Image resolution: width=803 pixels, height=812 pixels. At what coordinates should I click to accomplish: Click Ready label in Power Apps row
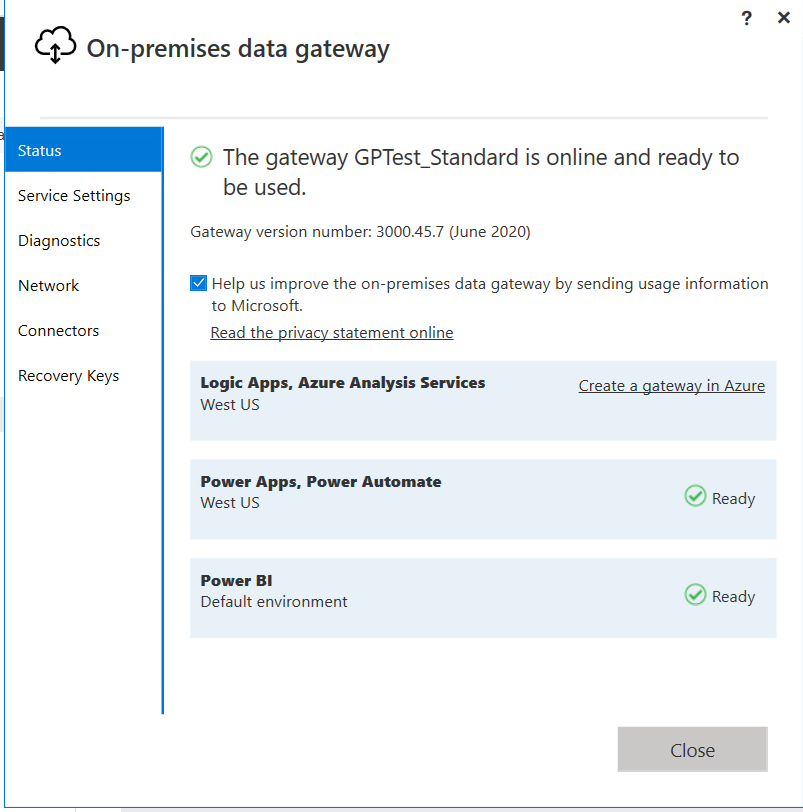click(733, 499)
